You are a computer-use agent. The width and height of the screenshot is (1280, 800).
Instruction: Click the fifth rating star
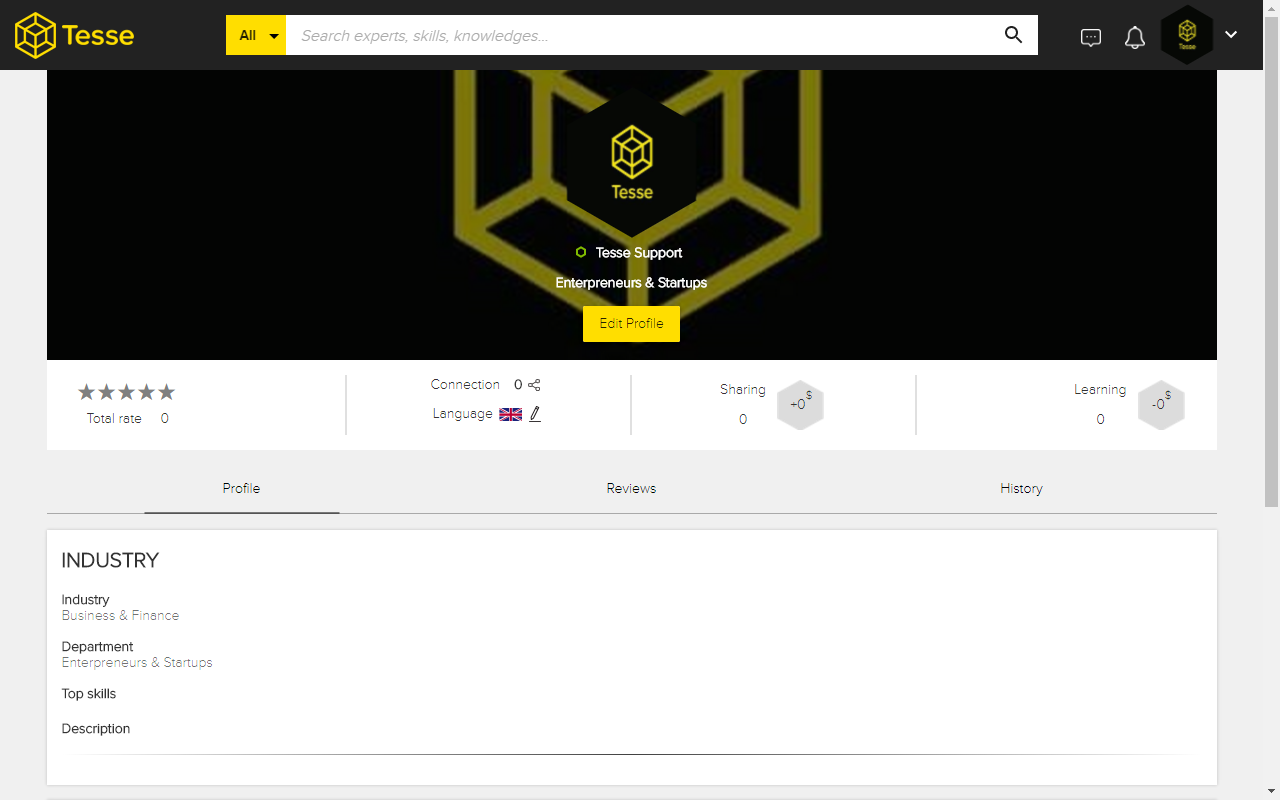(167, 392)
